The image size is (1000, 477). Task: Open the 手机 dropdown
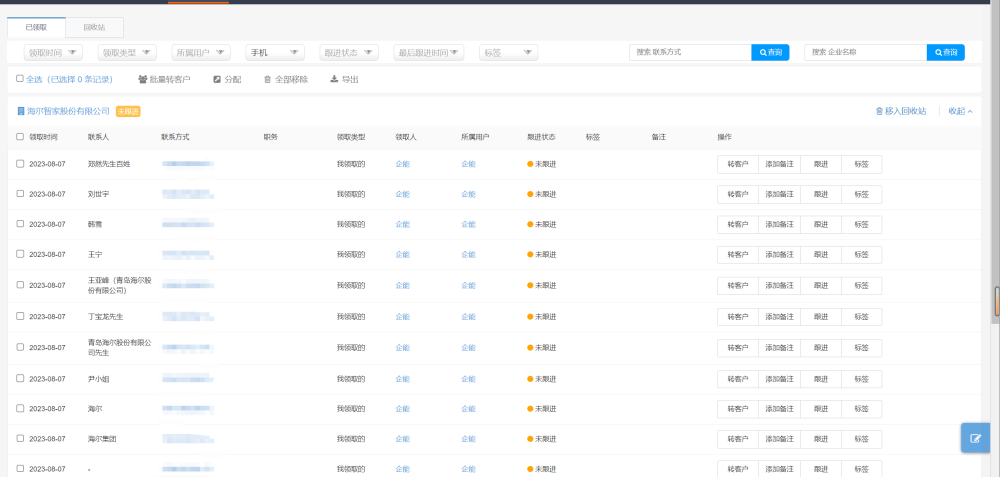pos(275,52)
